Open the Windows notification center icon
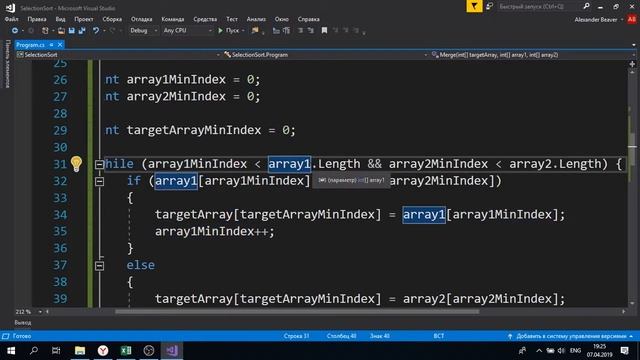Image resolution: width=640 pixels, height=360 pixels. click(625, 351)
